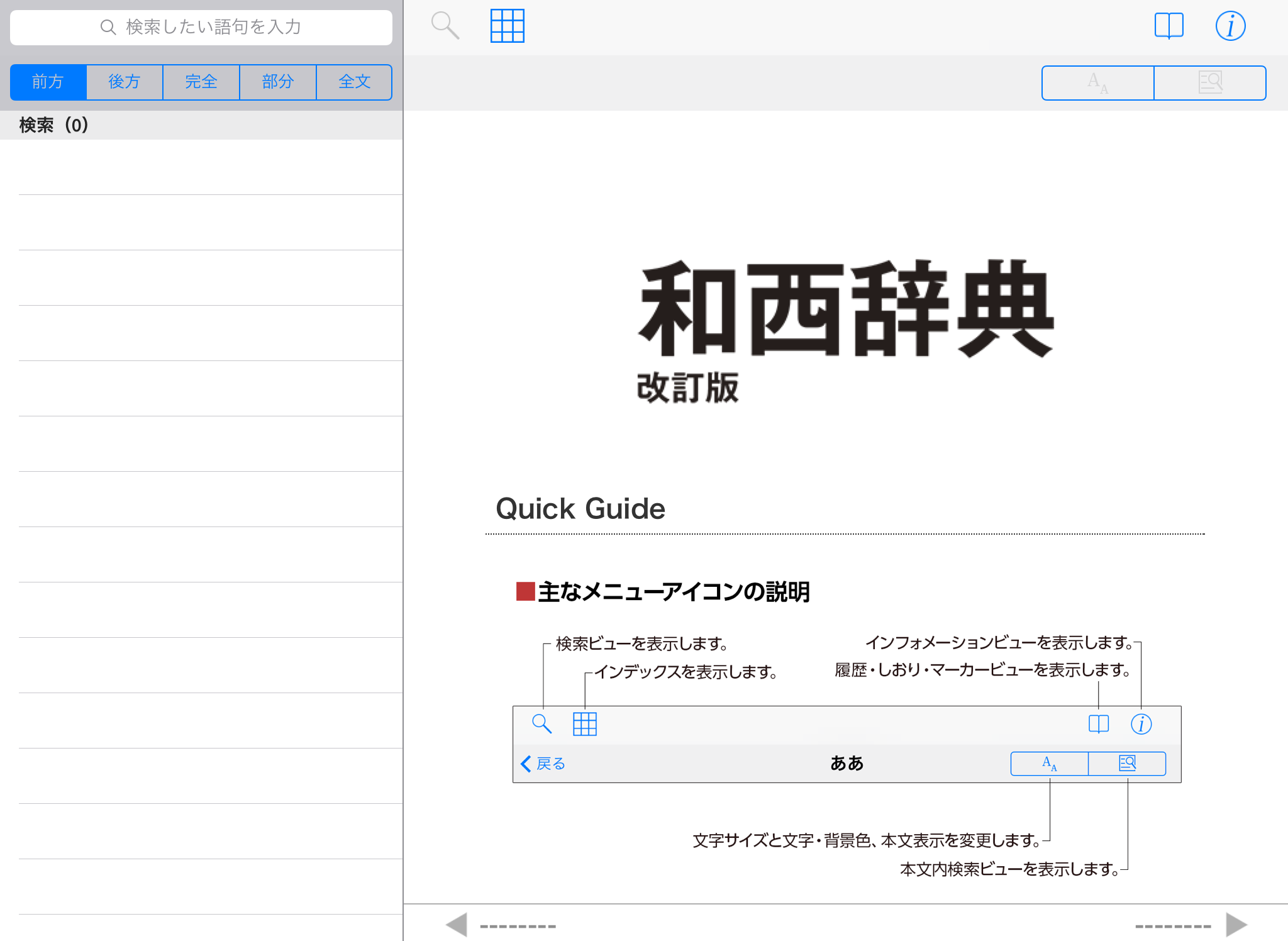Open in-text search view button

click(1210, 82)
